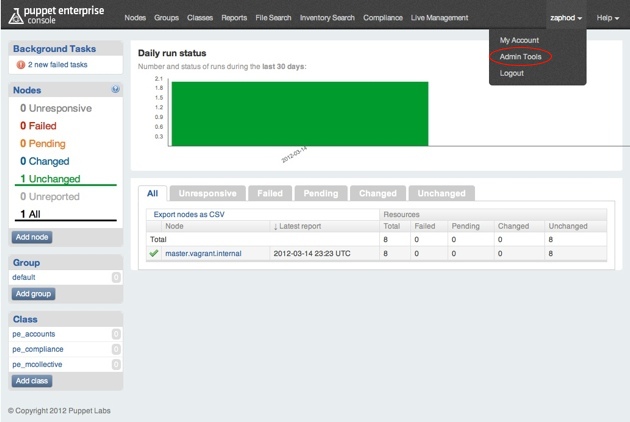630x422 pixels.
Task: Switch to the Unchanged tab
Action: 441,193
